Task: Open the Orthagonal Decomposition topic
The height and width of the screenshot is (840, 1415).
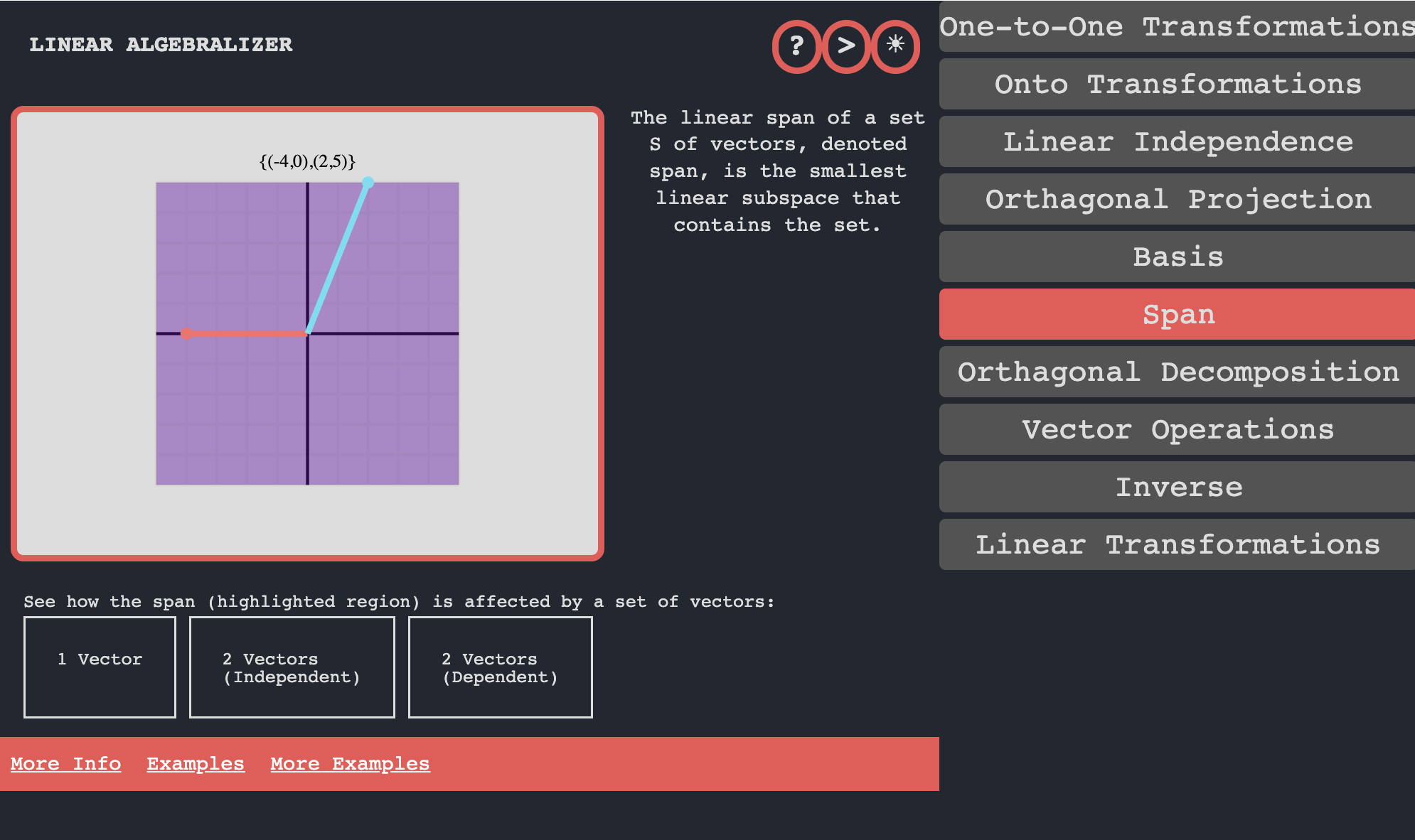Action: (x=1177, y=372)
